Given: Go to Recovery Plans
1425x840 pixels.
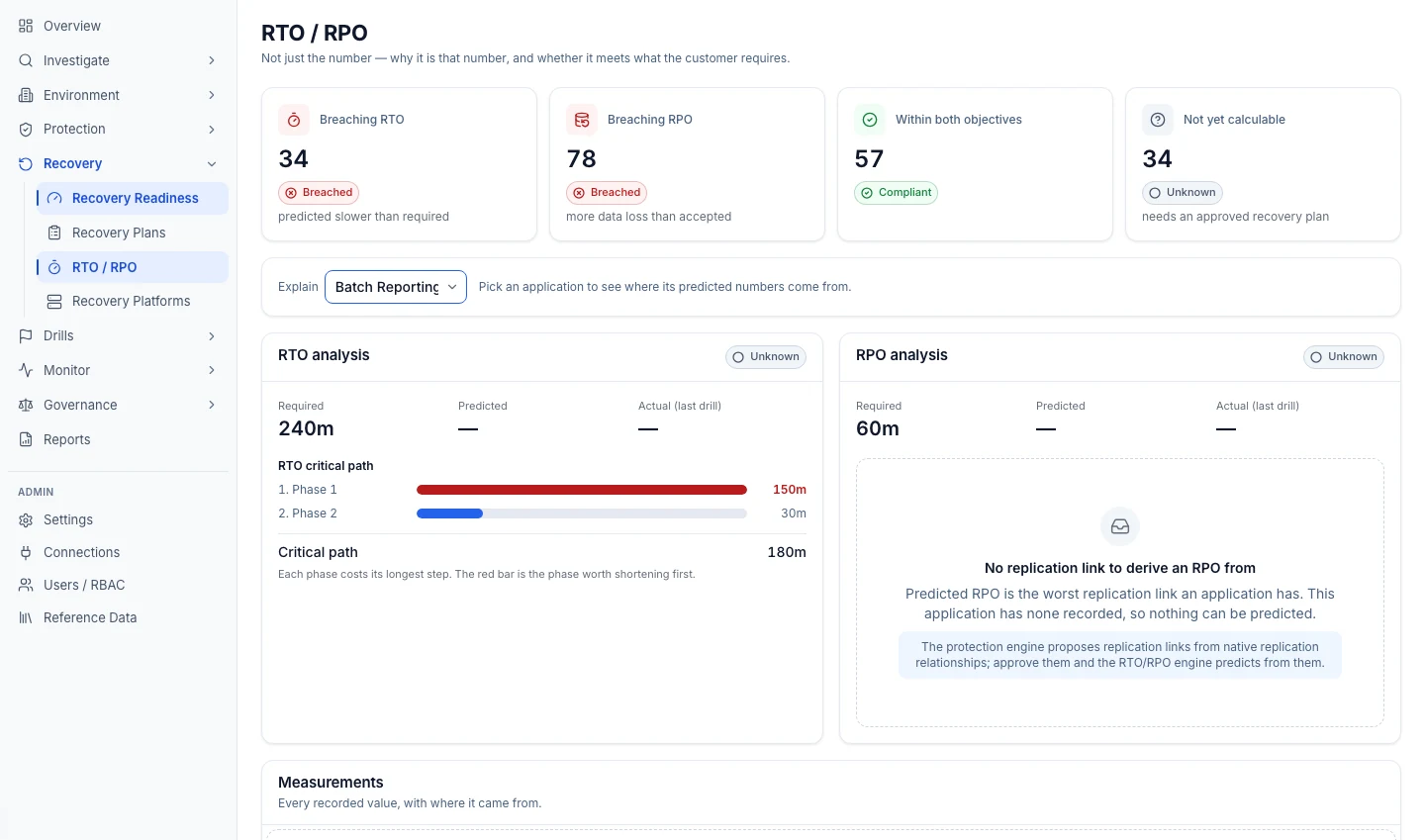Looking at the screenshot, I should click(x=133, y=233).
